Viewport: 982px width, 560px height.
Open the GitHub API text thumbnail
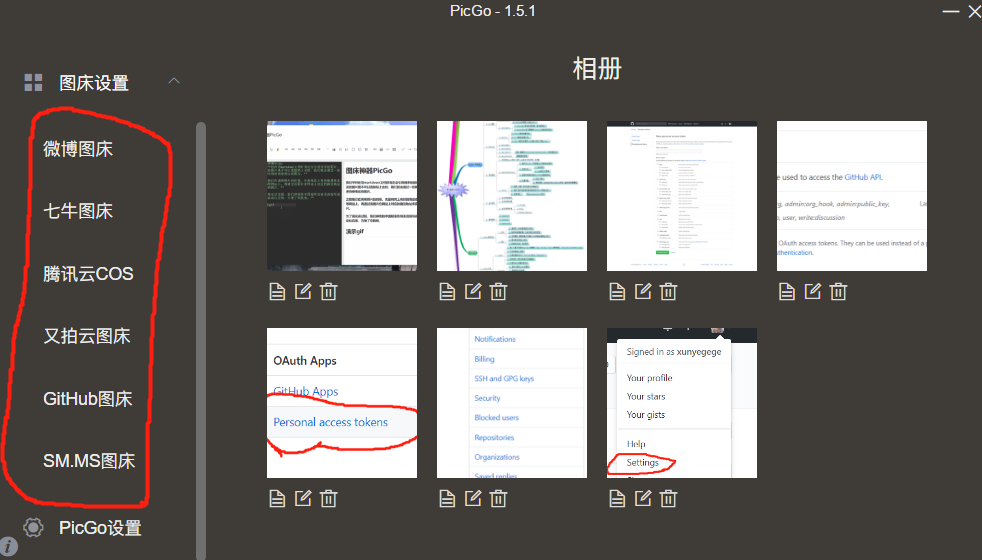point(852,196)
